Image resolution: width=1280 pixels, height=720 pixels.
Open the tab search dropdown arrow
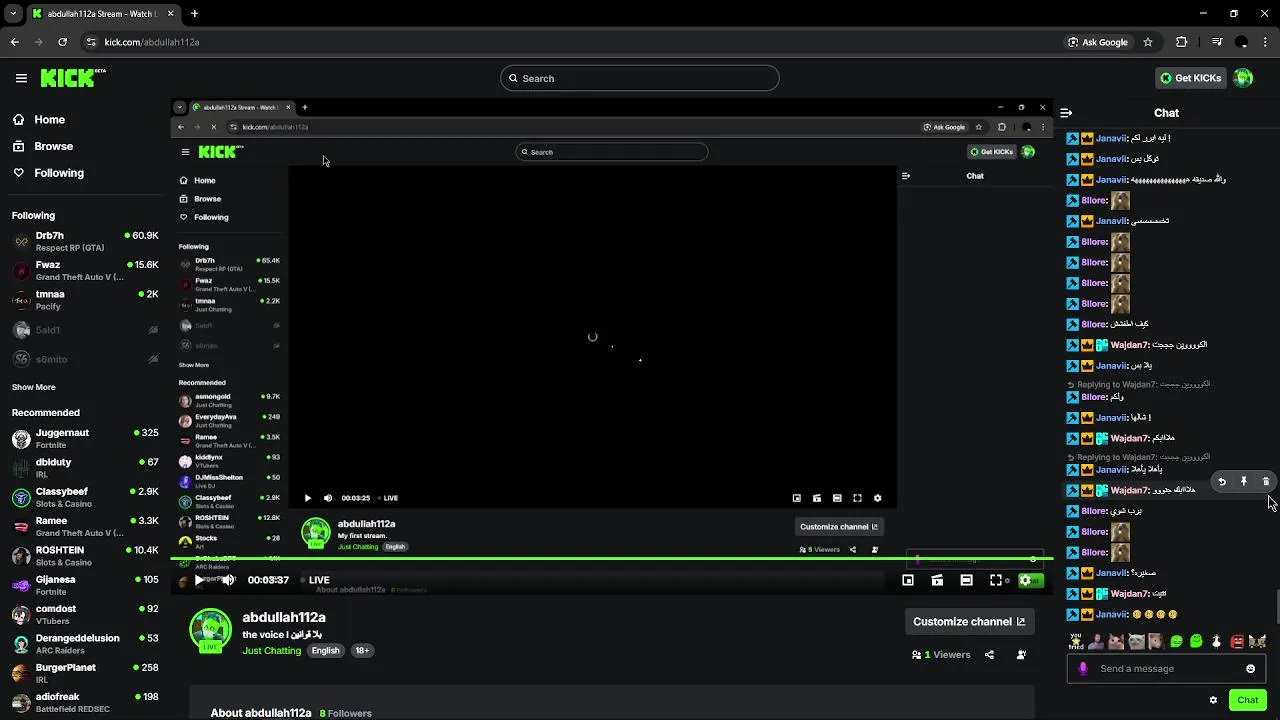(x=12, y=14)
